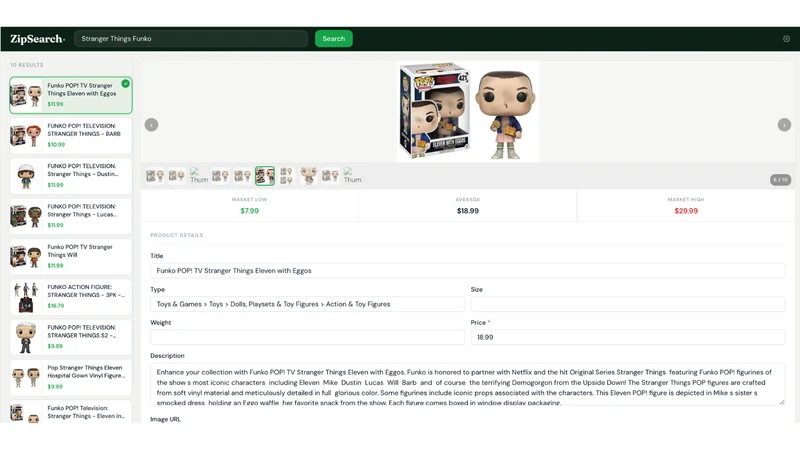Open the settings gear in header
Viewport: 800px width, 450px height.
(x=786, y=39)
